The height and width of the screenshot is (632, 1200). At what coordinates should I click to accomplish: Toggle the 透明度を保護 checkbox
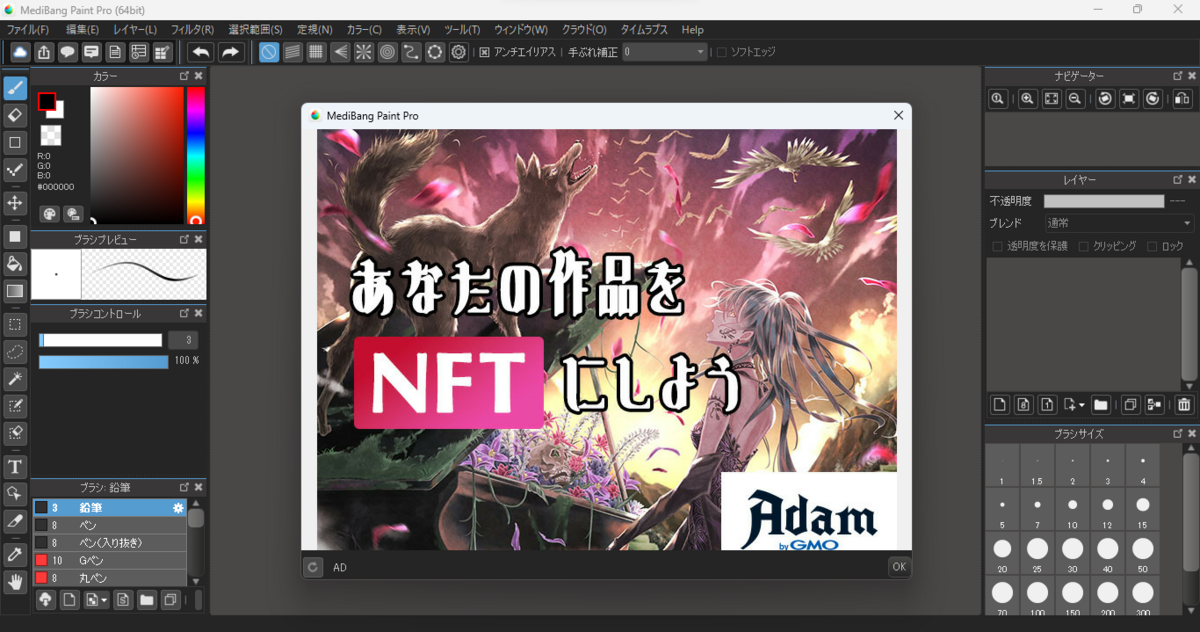click(x=997, y=246)
